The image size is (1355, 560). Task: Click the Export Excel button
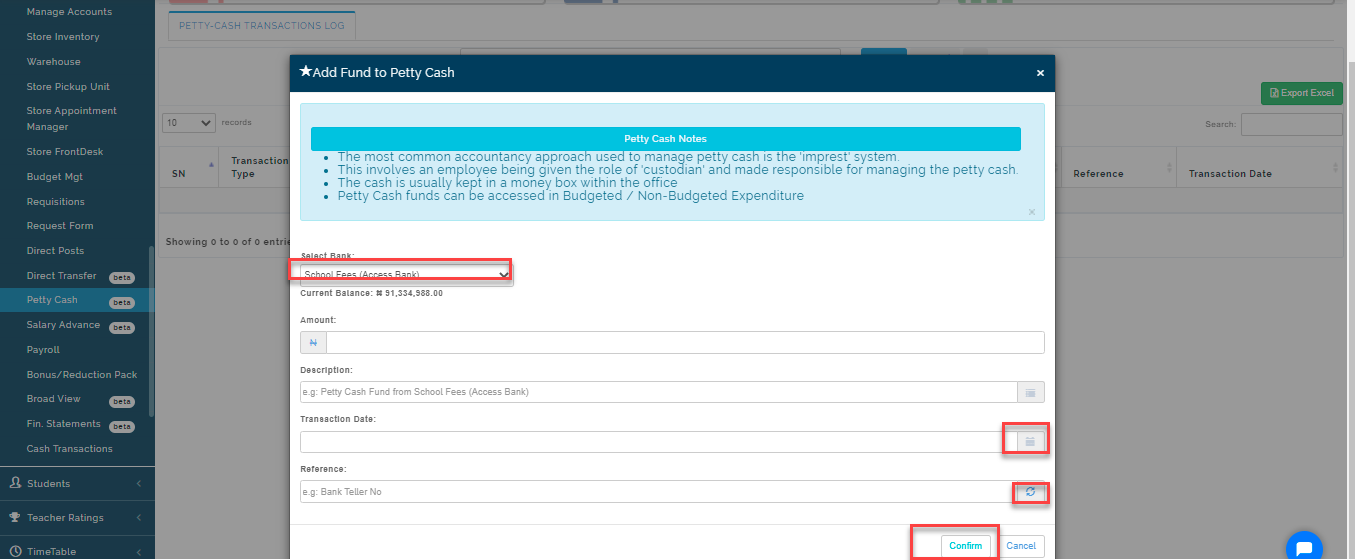(1302, 93)
